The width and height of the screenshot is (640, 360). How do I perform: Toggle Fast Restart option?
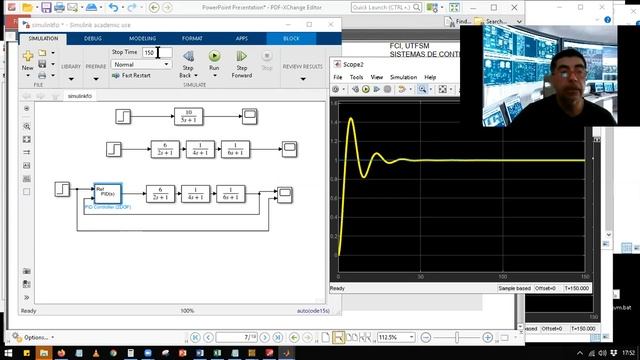(131, 76)
